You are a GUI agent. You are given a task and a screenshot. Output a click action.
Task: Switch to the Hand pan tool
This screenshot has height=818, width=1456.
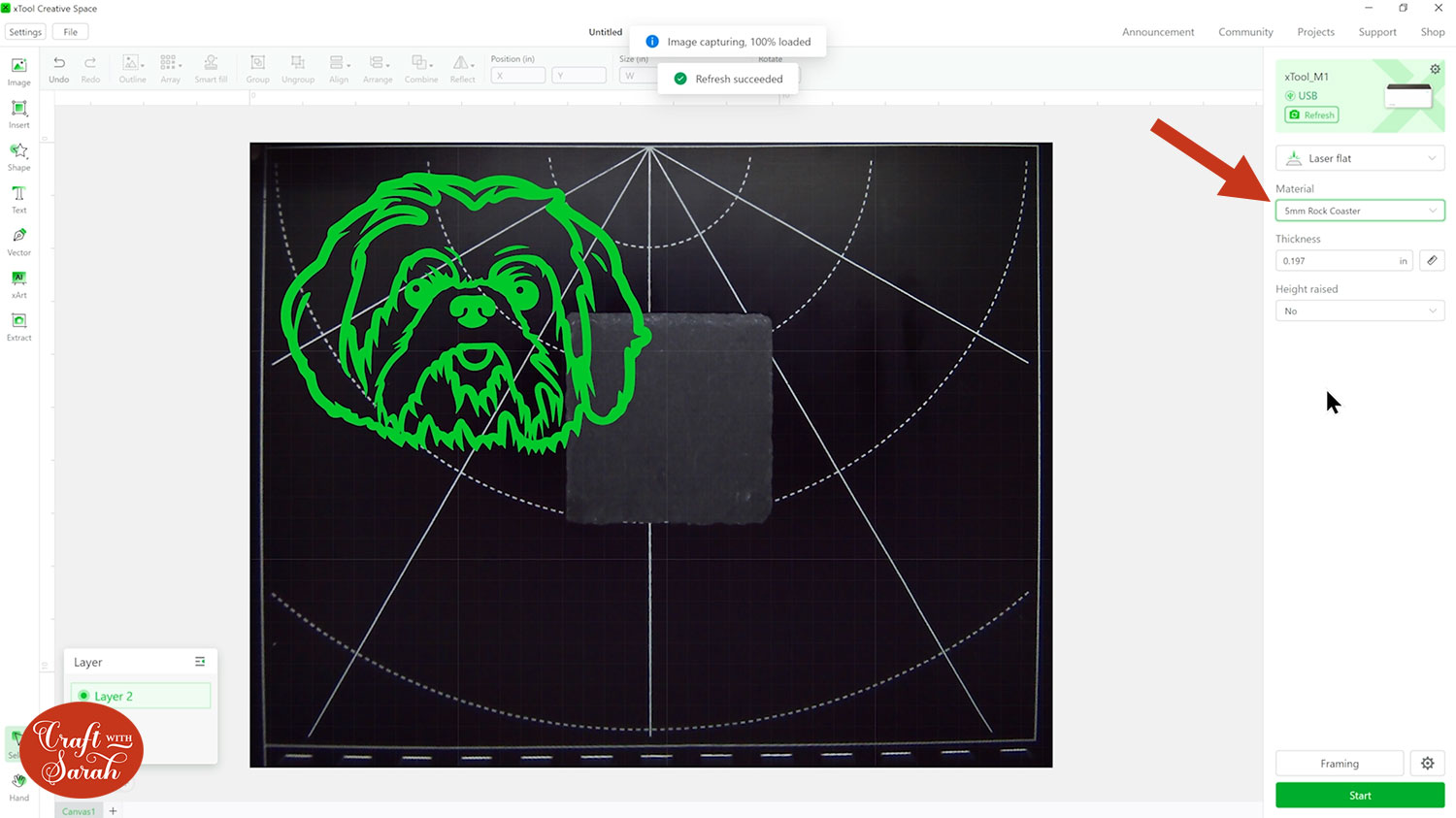18,787
